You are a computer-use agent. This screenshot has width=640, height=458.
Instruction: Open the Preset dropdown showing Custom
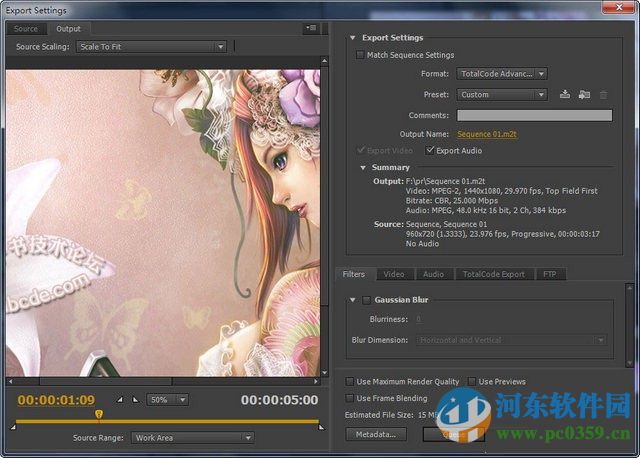click(x=502, y=95)
